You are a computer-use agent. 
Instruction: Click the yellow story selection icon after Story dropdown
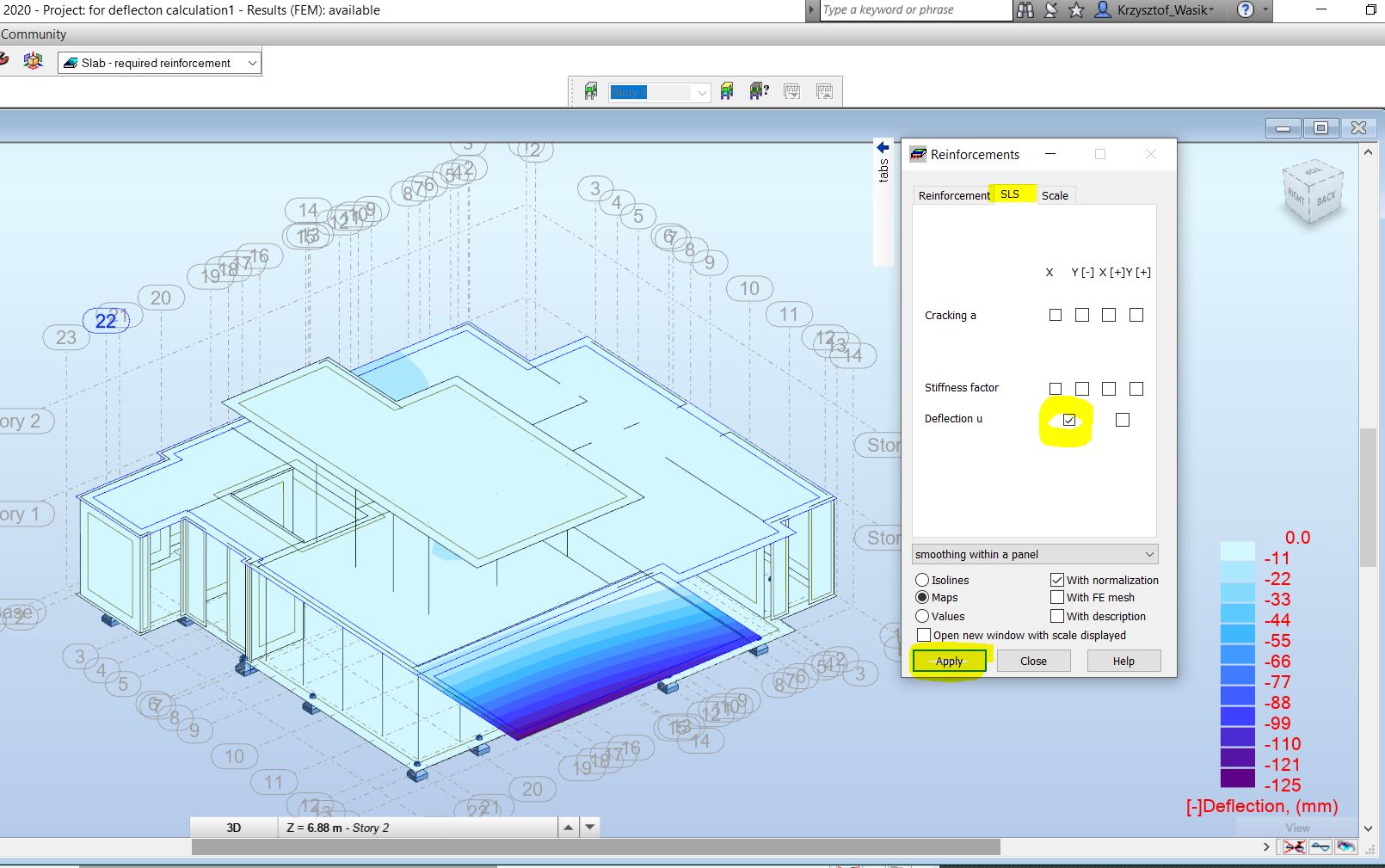[729, 91]
